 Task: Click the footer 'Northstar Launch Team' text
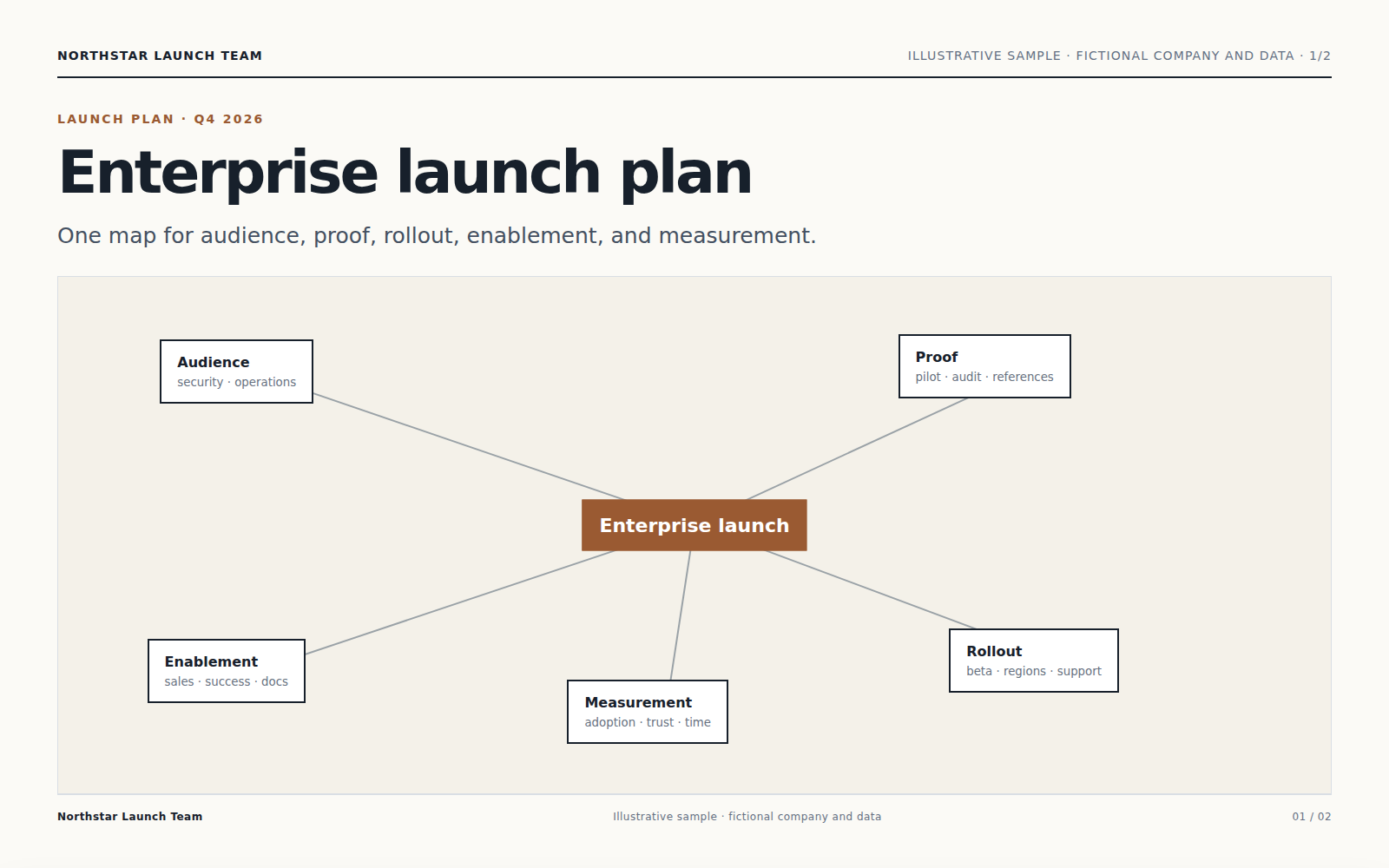coord(130,817)
